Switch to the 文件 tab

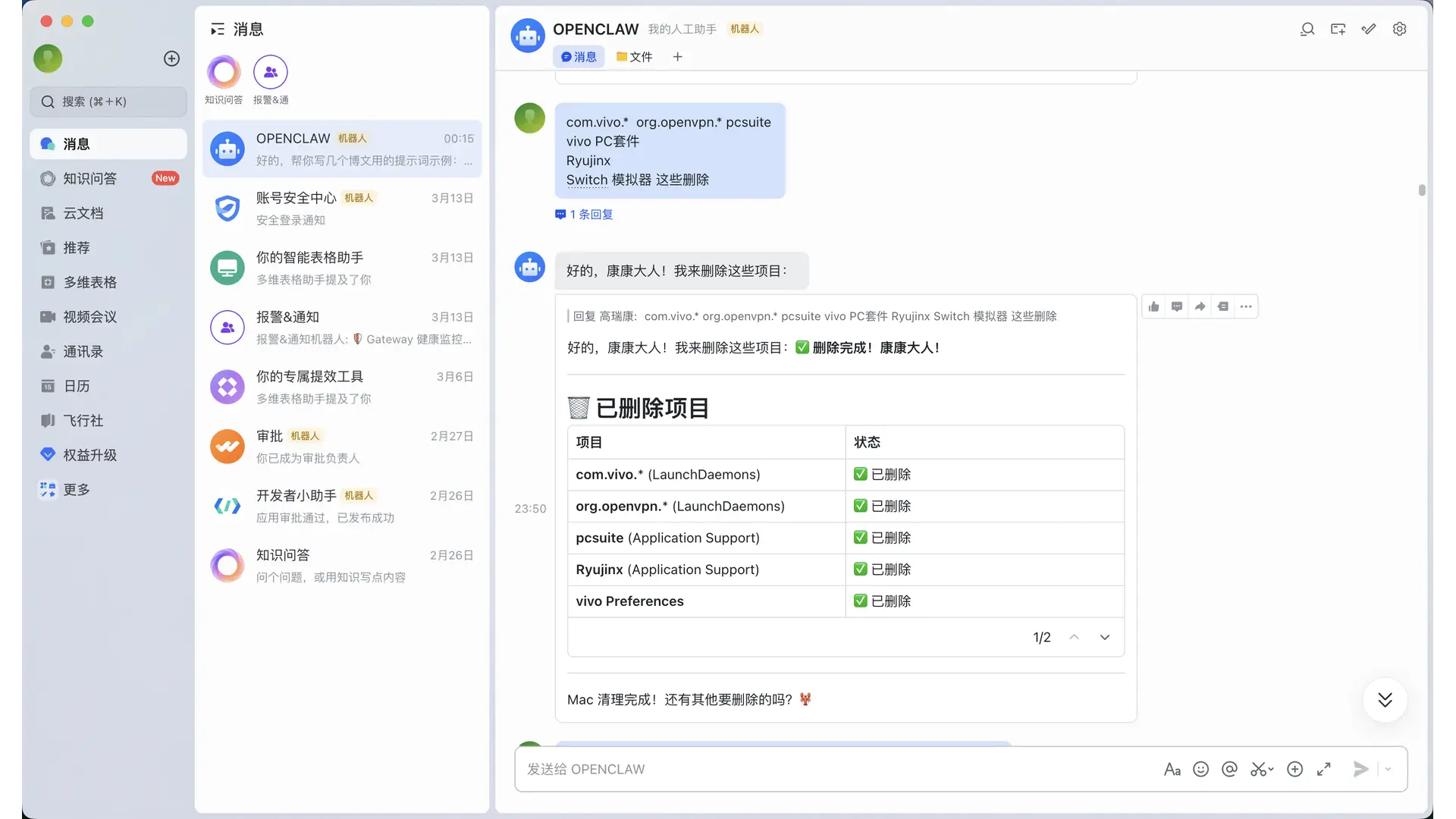pos(635,57)
